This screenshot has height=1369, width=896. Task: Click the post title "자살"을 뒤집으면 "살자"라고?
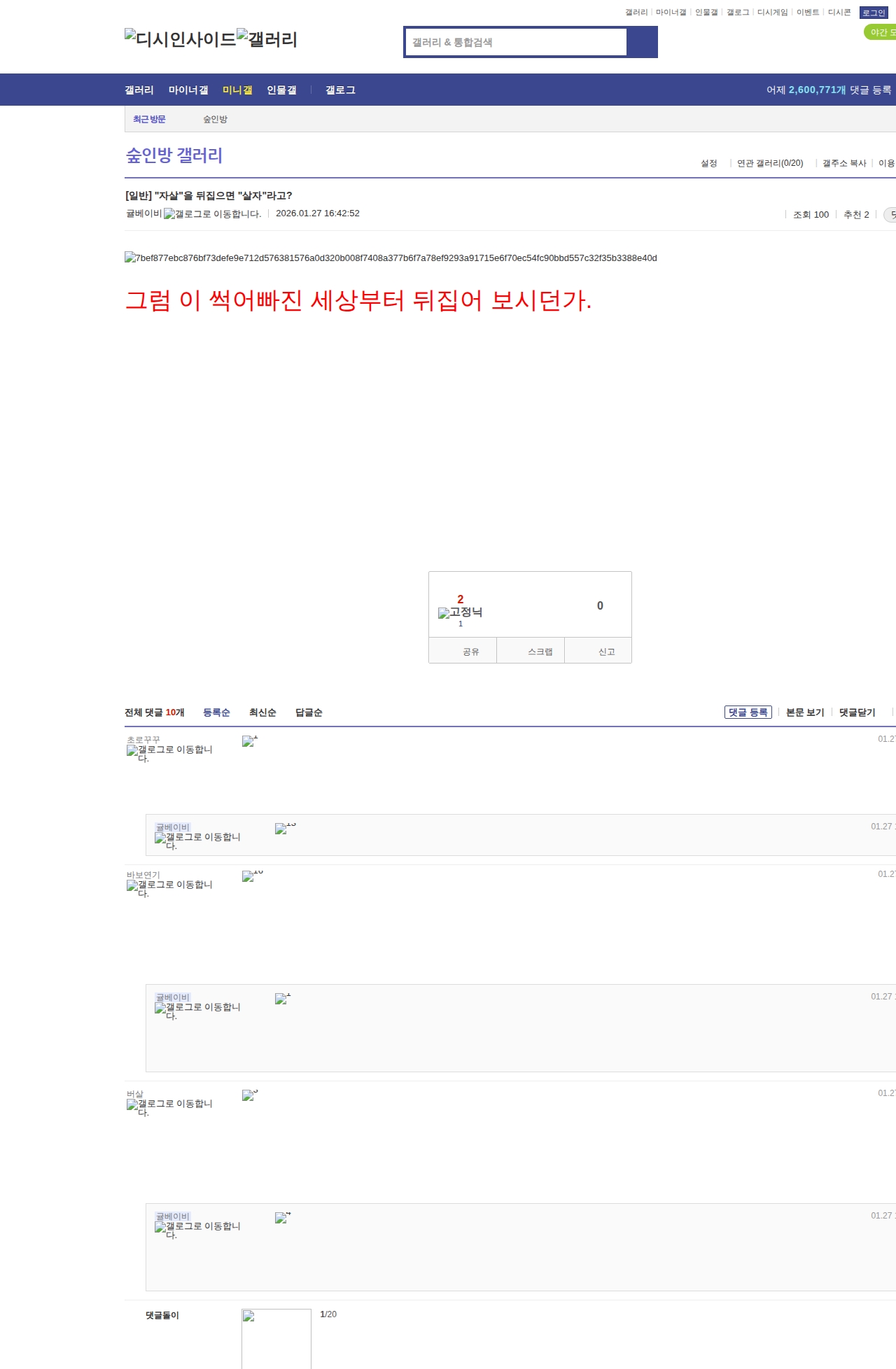point(223,196)
